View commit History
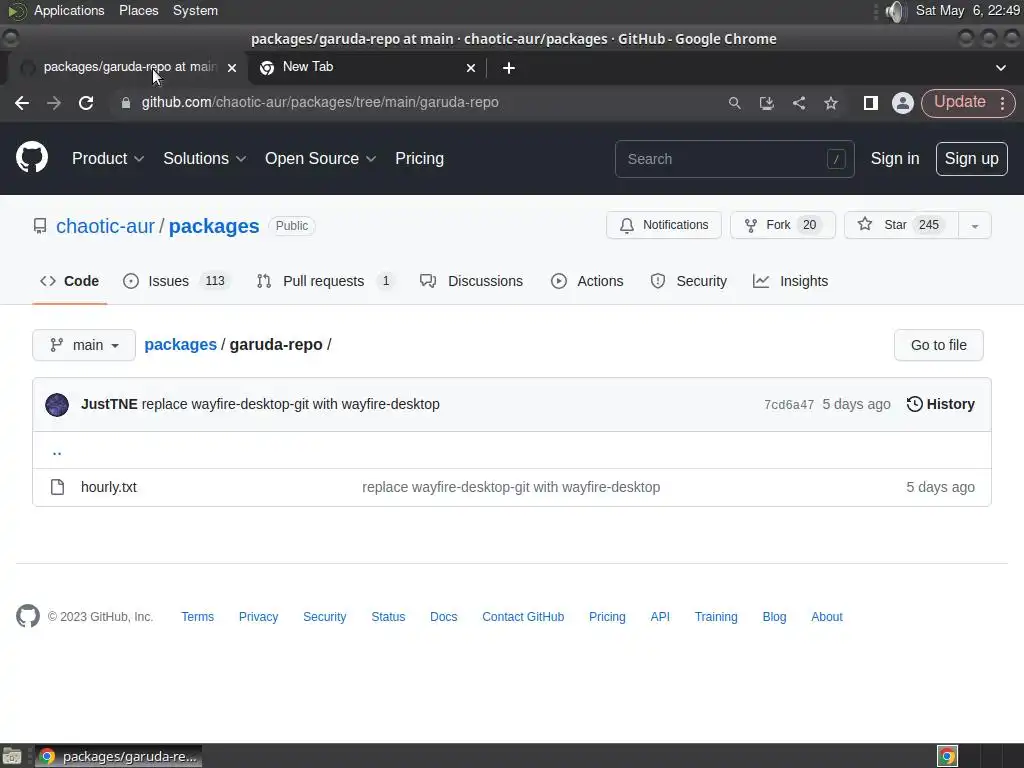Screen dimensions: 1024x768 [940, 404]
